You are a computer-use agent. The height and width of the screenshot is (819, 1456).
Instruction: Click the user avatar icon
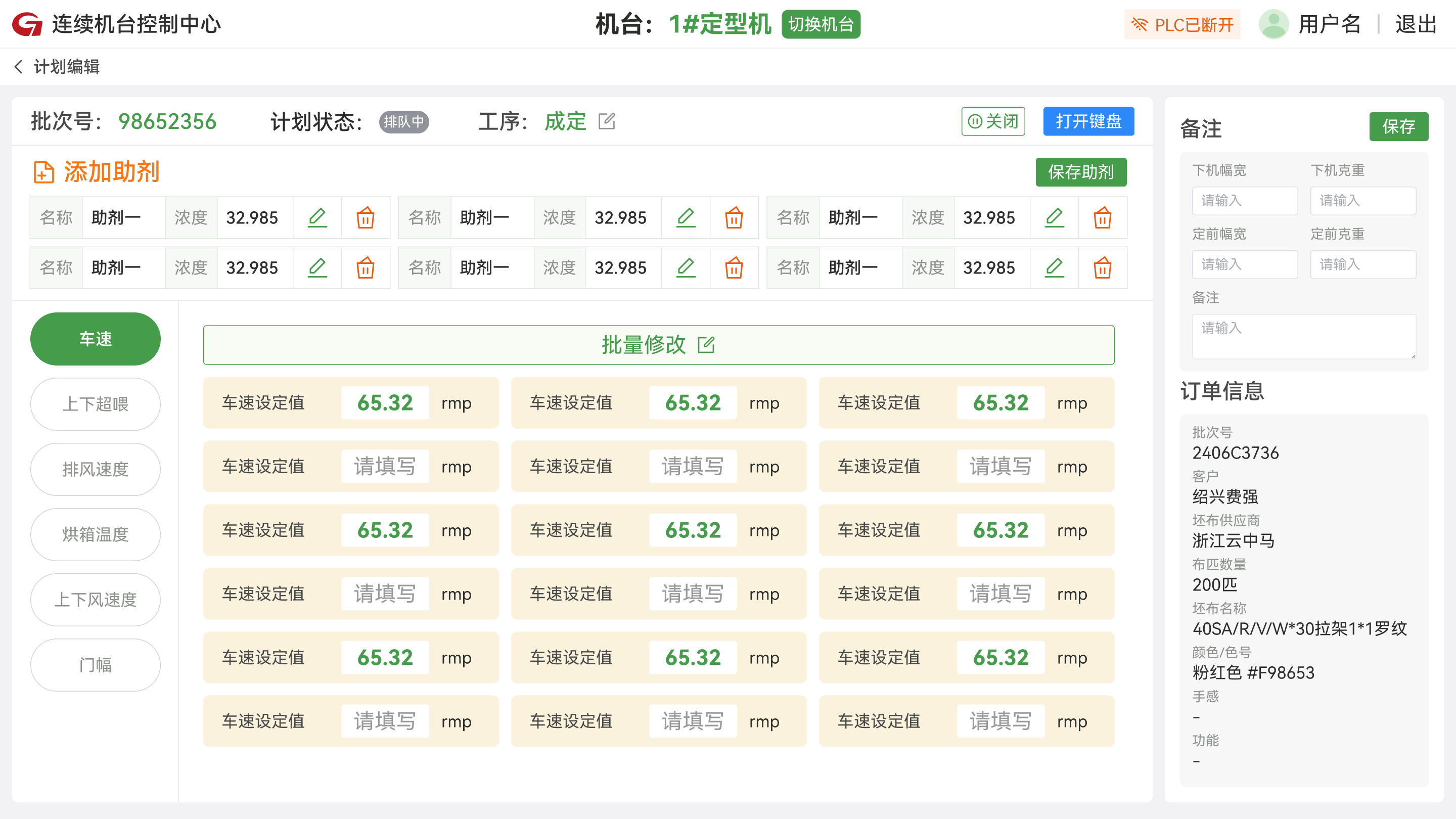1273,24
